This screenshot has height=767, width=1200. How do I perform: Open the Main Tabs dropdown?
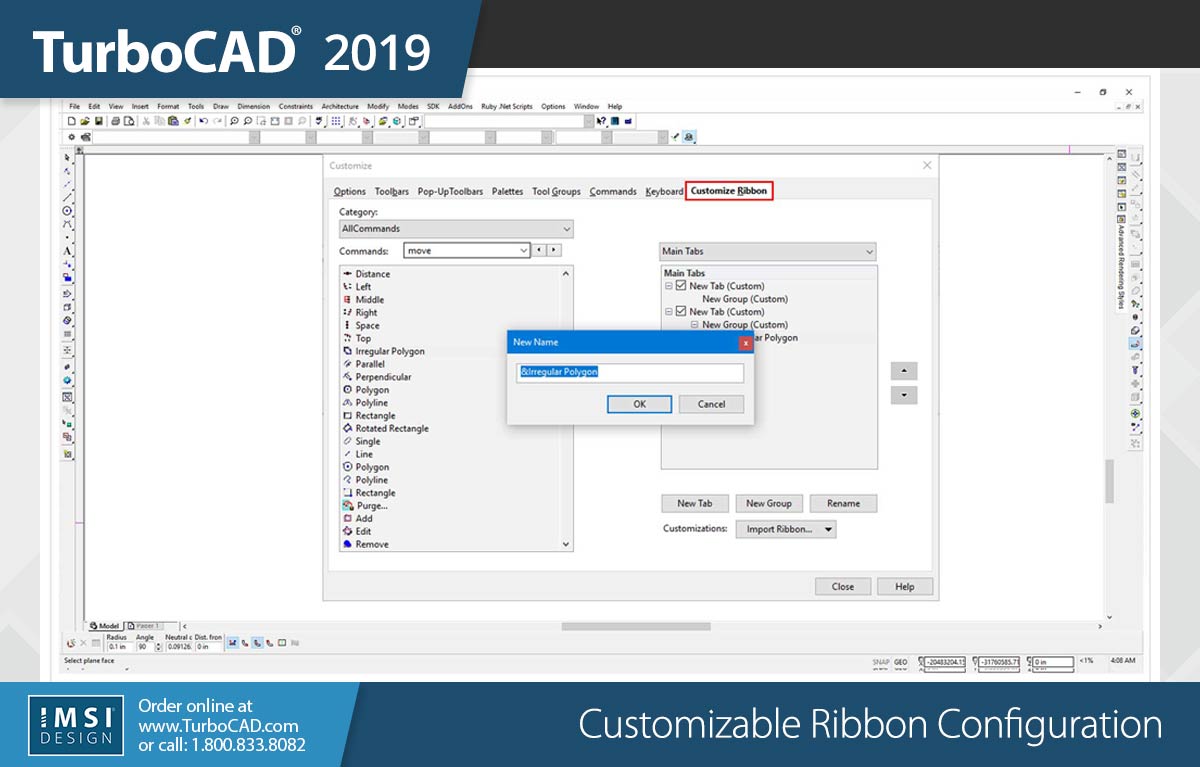point(768,251)
